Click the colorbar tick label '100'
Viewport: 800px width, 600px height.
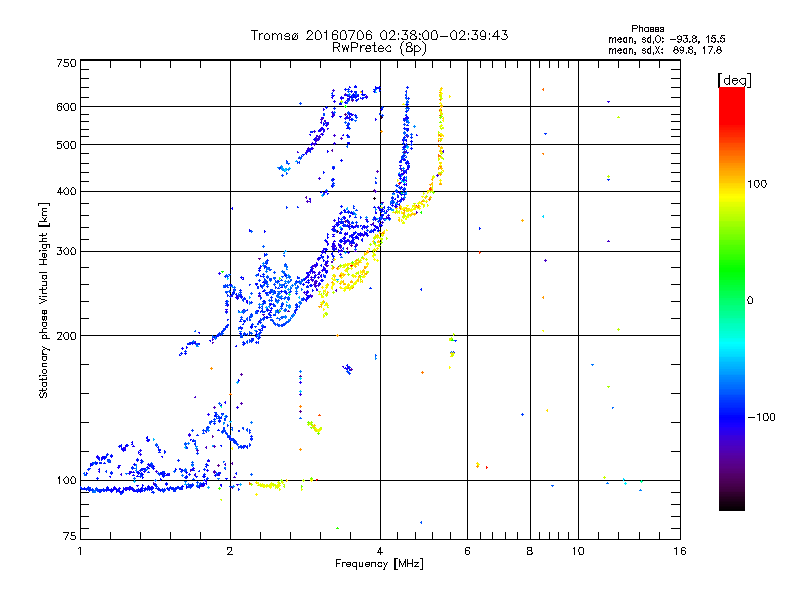[757, 184]
